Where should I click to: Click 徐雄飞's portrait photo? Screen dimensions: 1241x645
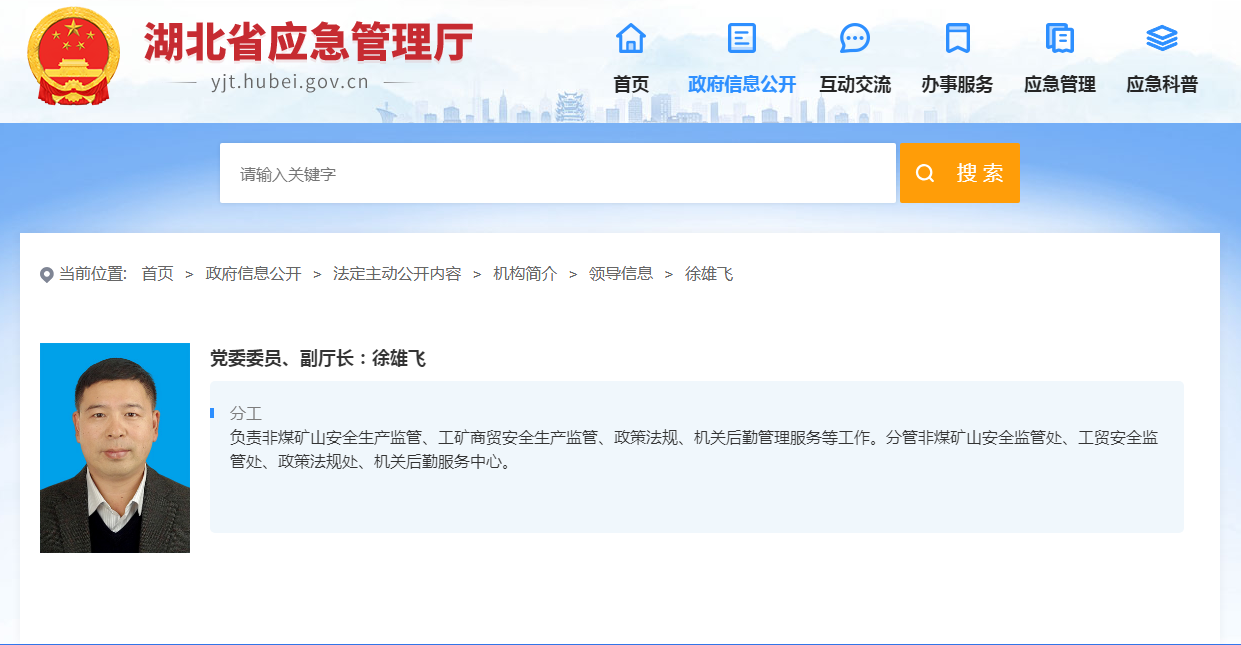114,446
